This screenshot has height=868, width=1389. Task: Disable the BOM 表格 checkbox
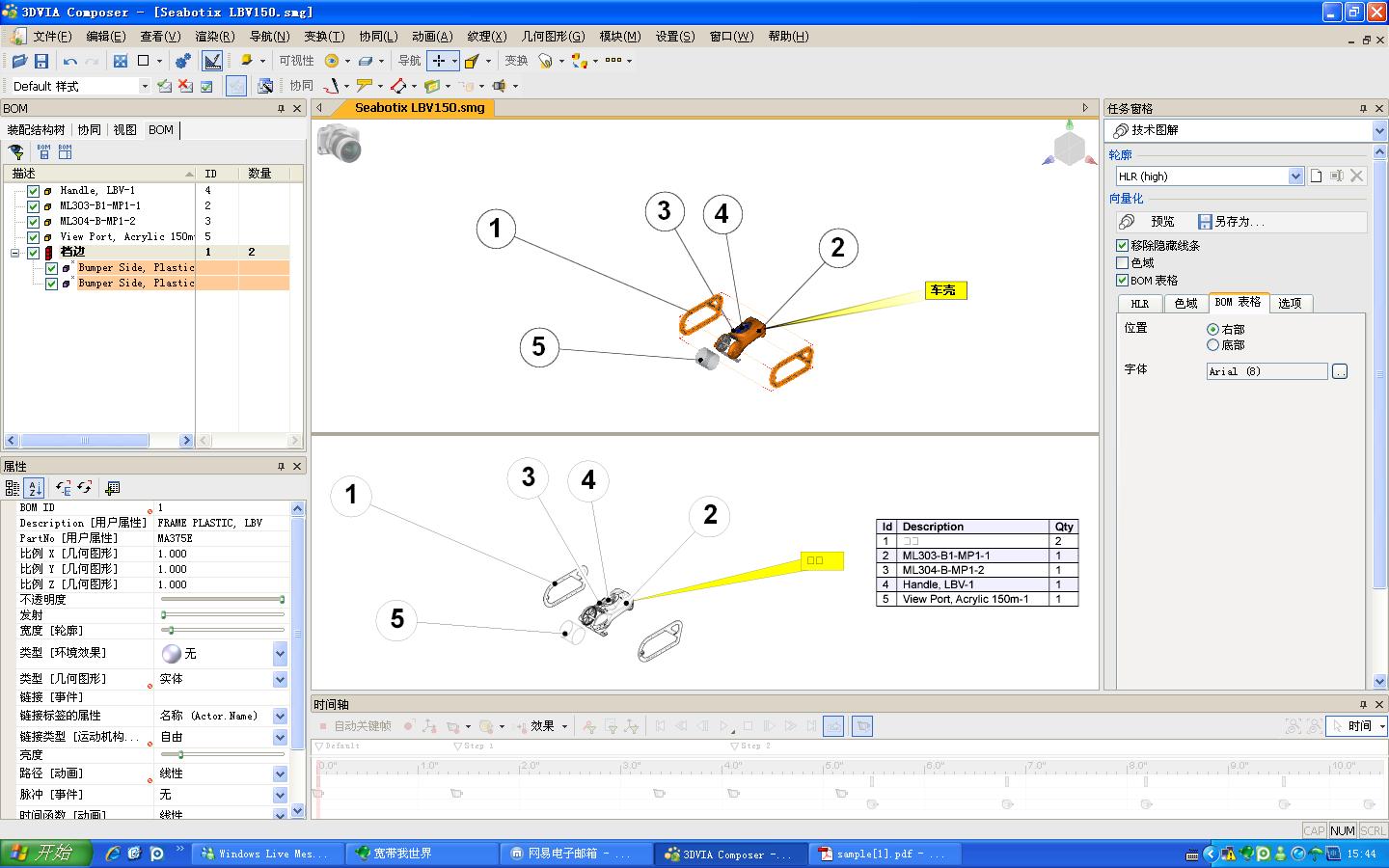(x=1122, y=281)
